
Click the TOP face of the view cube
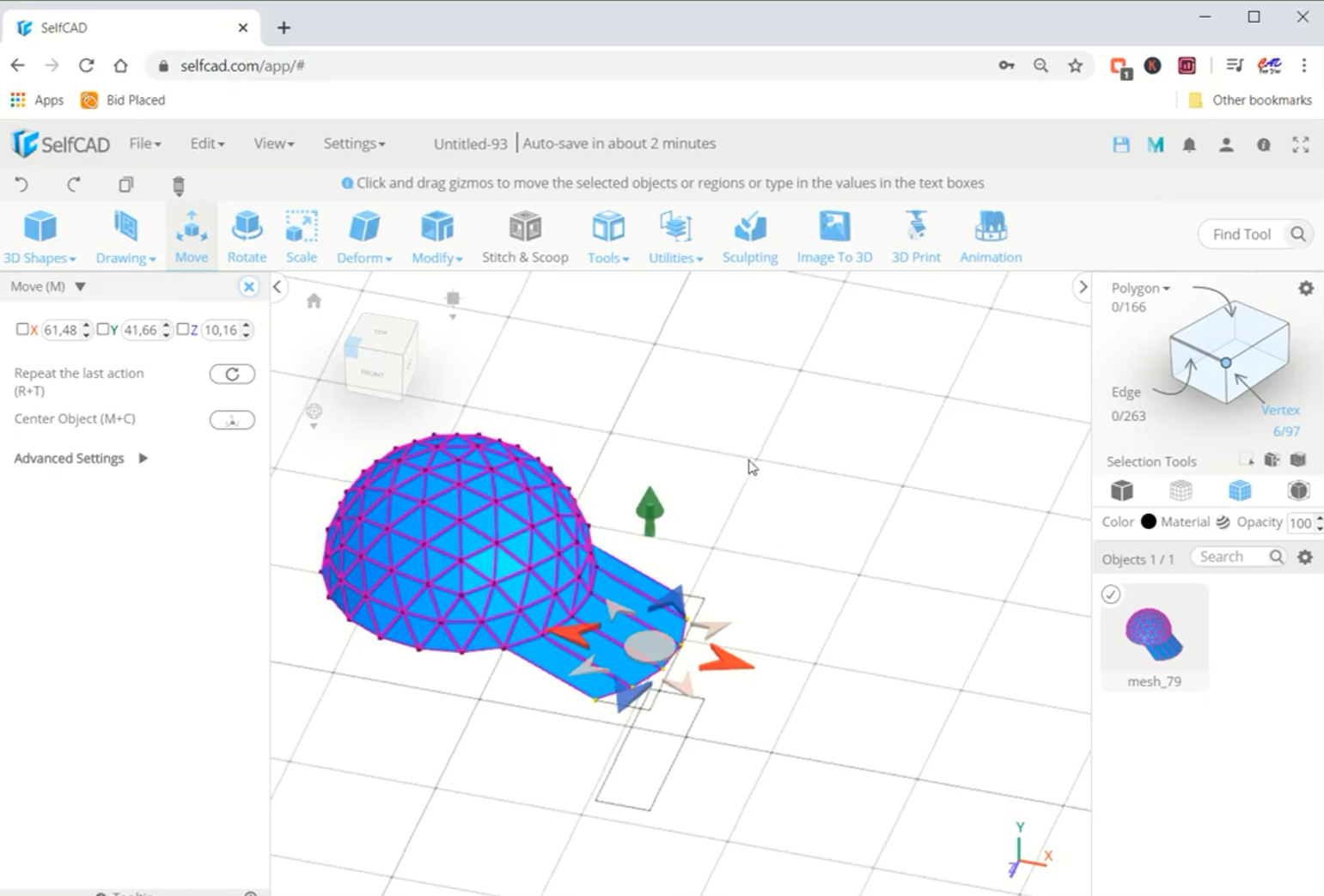tap(381, 332)
